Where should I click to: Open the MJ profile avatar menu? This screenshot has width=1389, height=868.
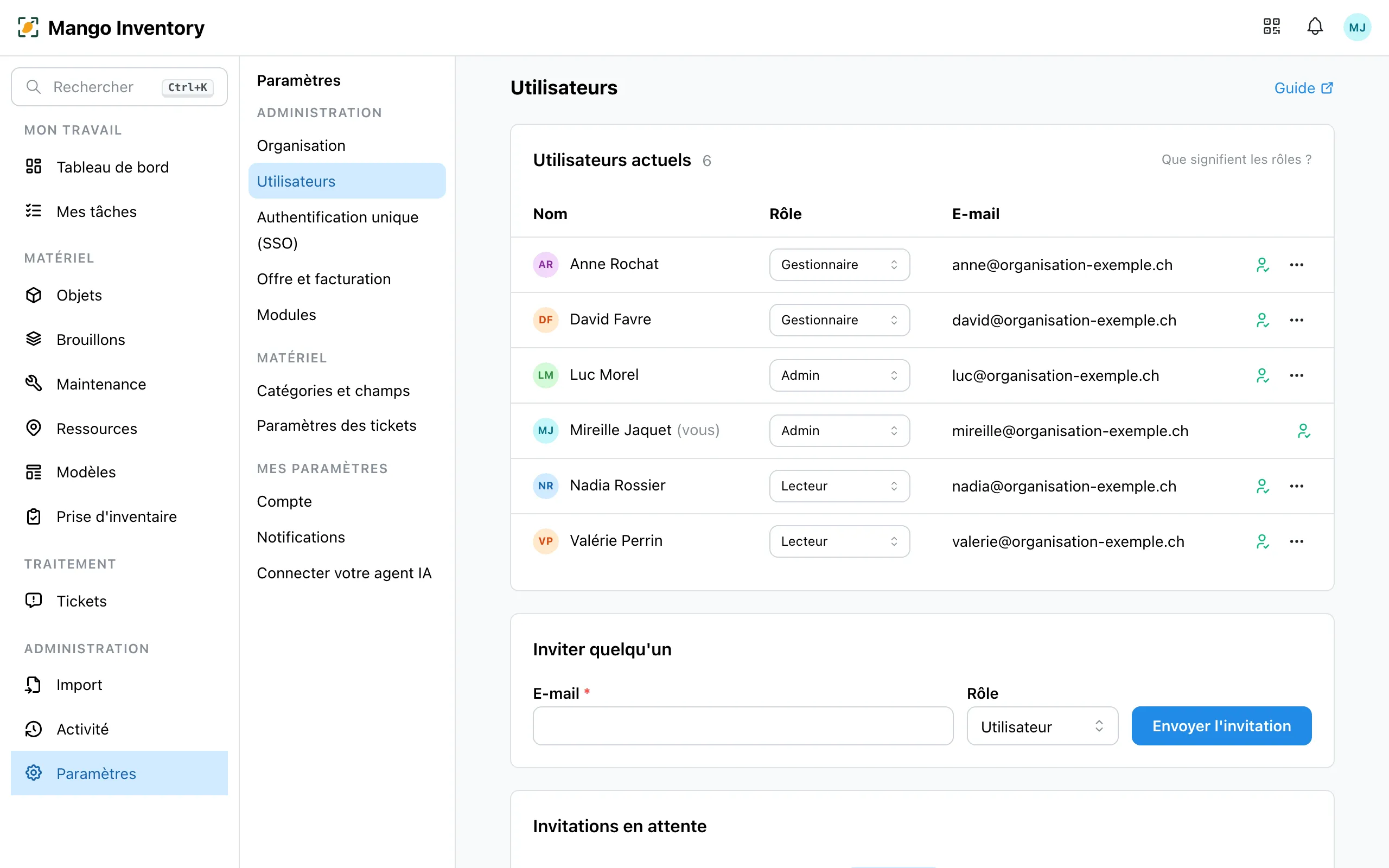[1357, 27]
